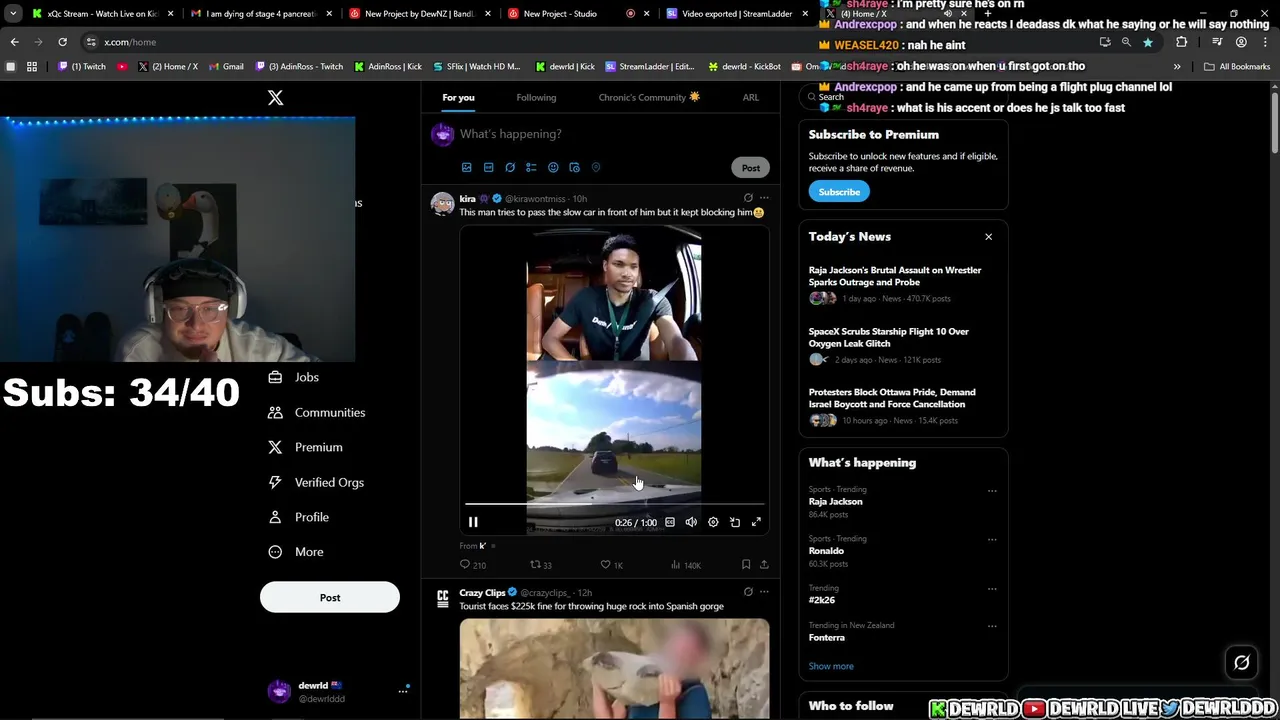Expand hidden bookmarks overflow chevron
This screenshot has width=1280, height=720.
tap(1177, 66)
